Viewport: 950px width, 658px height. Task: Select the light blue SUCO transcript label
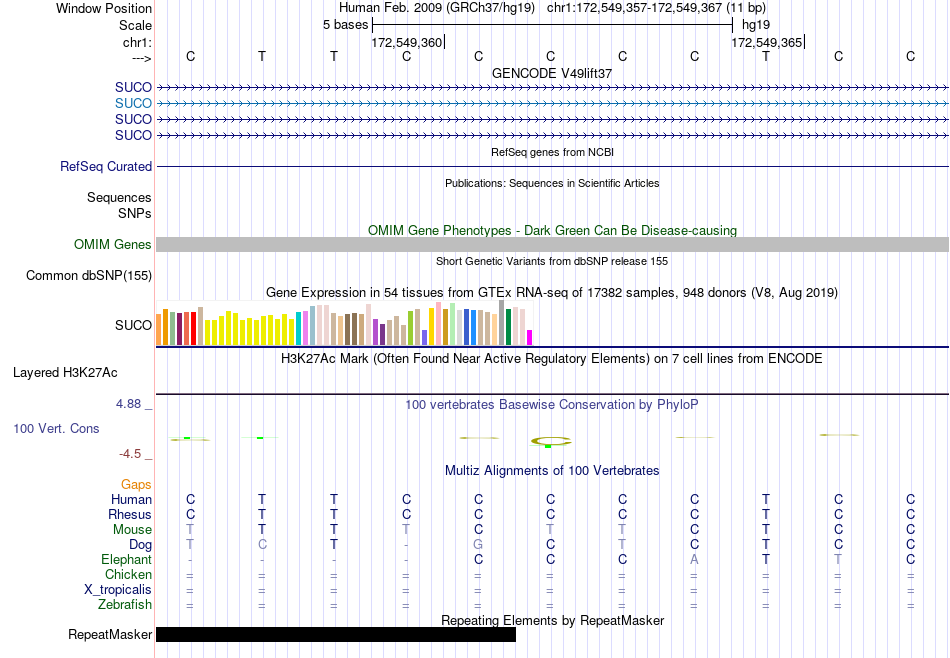pyautogui.click(x=133, y=103)
